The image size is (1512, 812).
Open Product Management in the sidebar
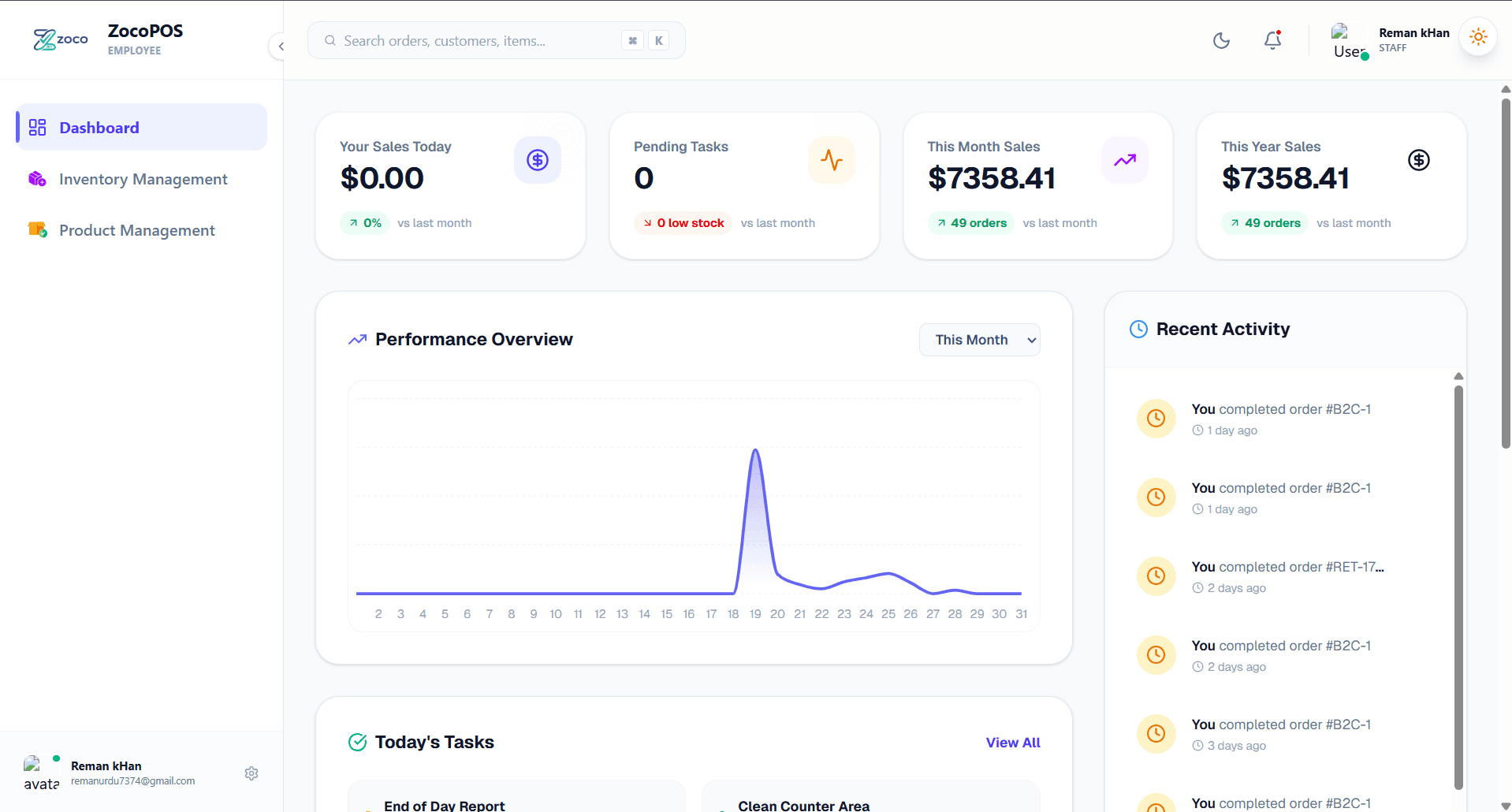(x=137, y=230)
